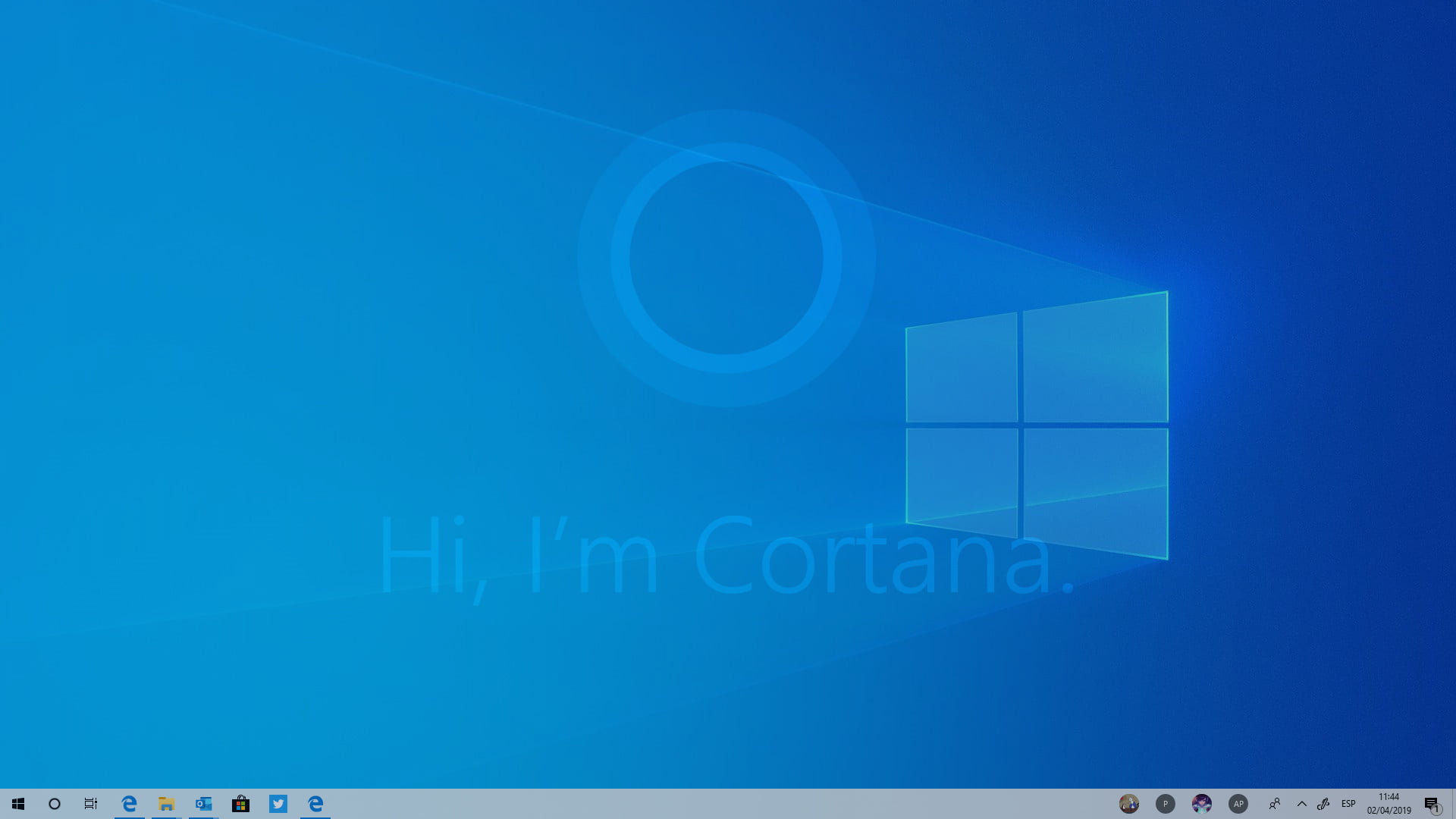Open the People panel
Image resolution: width=1456 pixels, height=819 pixels.
[1276, 804]
